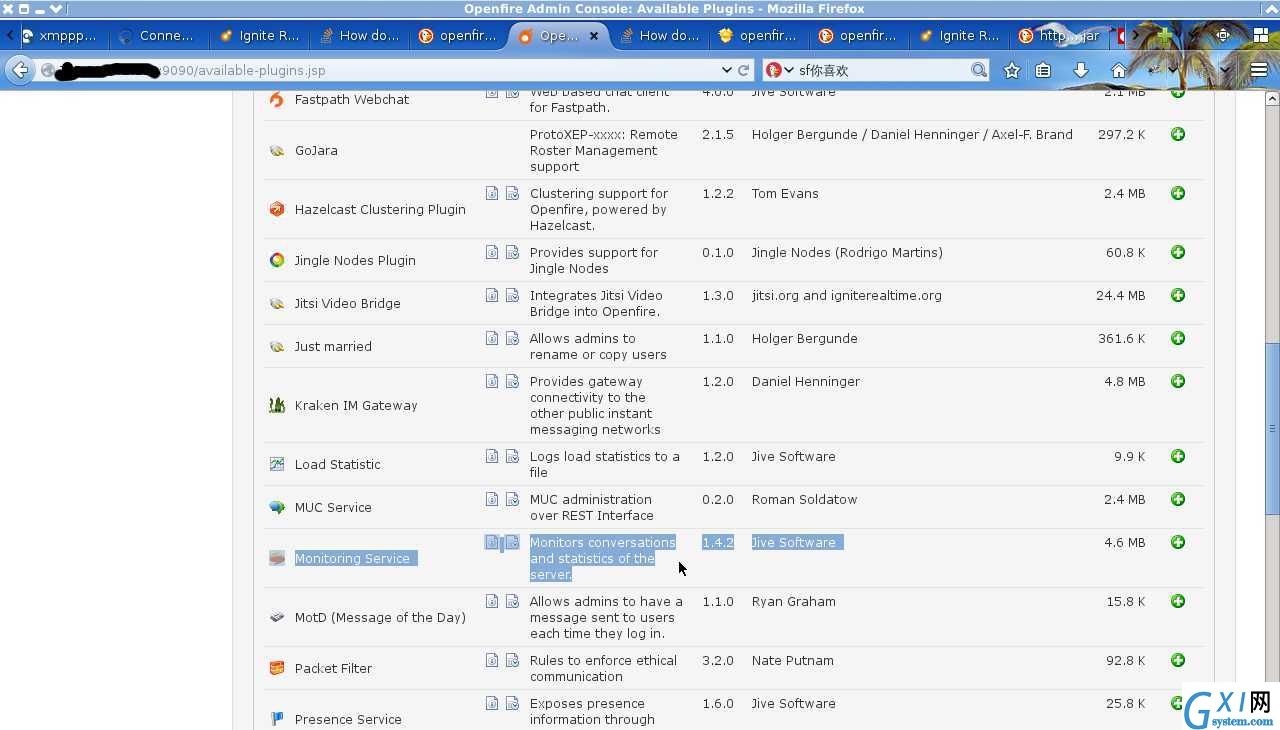
Task: Click the Load Statistic chart icon
Action: click(277, 464)
